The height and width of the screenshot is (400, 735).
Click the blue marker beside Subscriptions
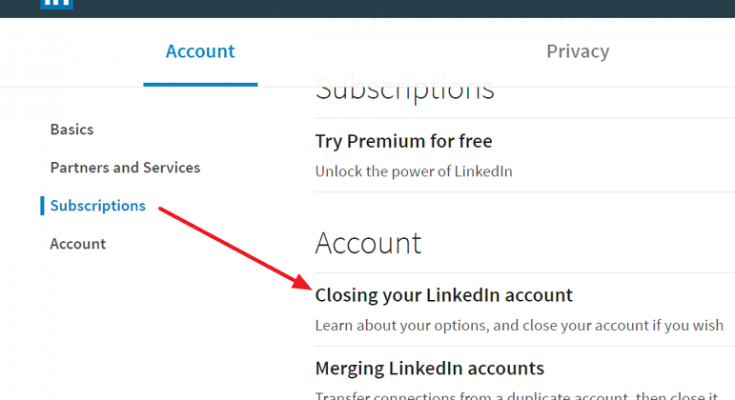pyautogui.click(x=42, y=206)
